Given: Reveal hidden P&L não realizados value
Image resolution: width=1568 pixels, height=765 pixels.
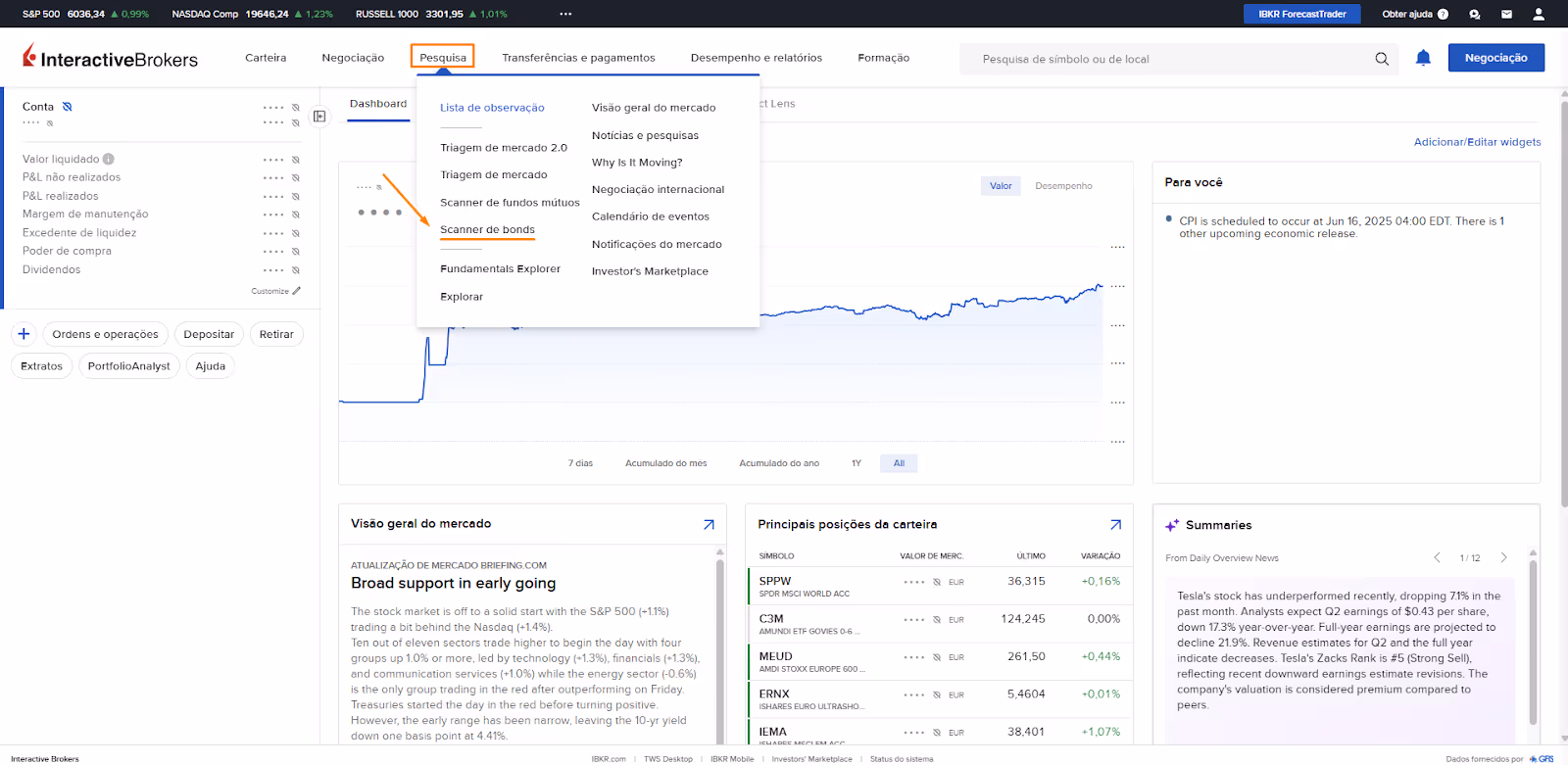Looking at the screenshot, I should click(x=295, y=178).
